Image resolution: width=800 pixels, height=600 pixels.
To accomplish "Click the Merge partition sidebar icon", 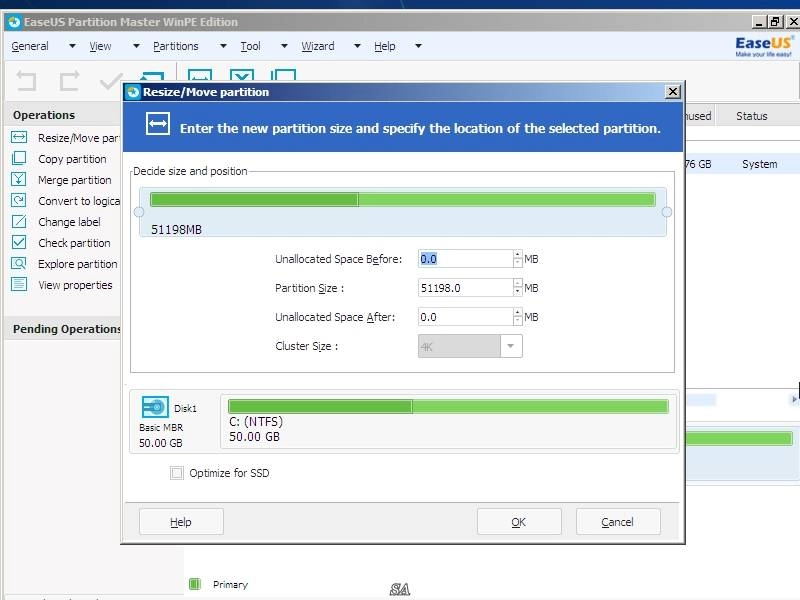I will 19,179.
